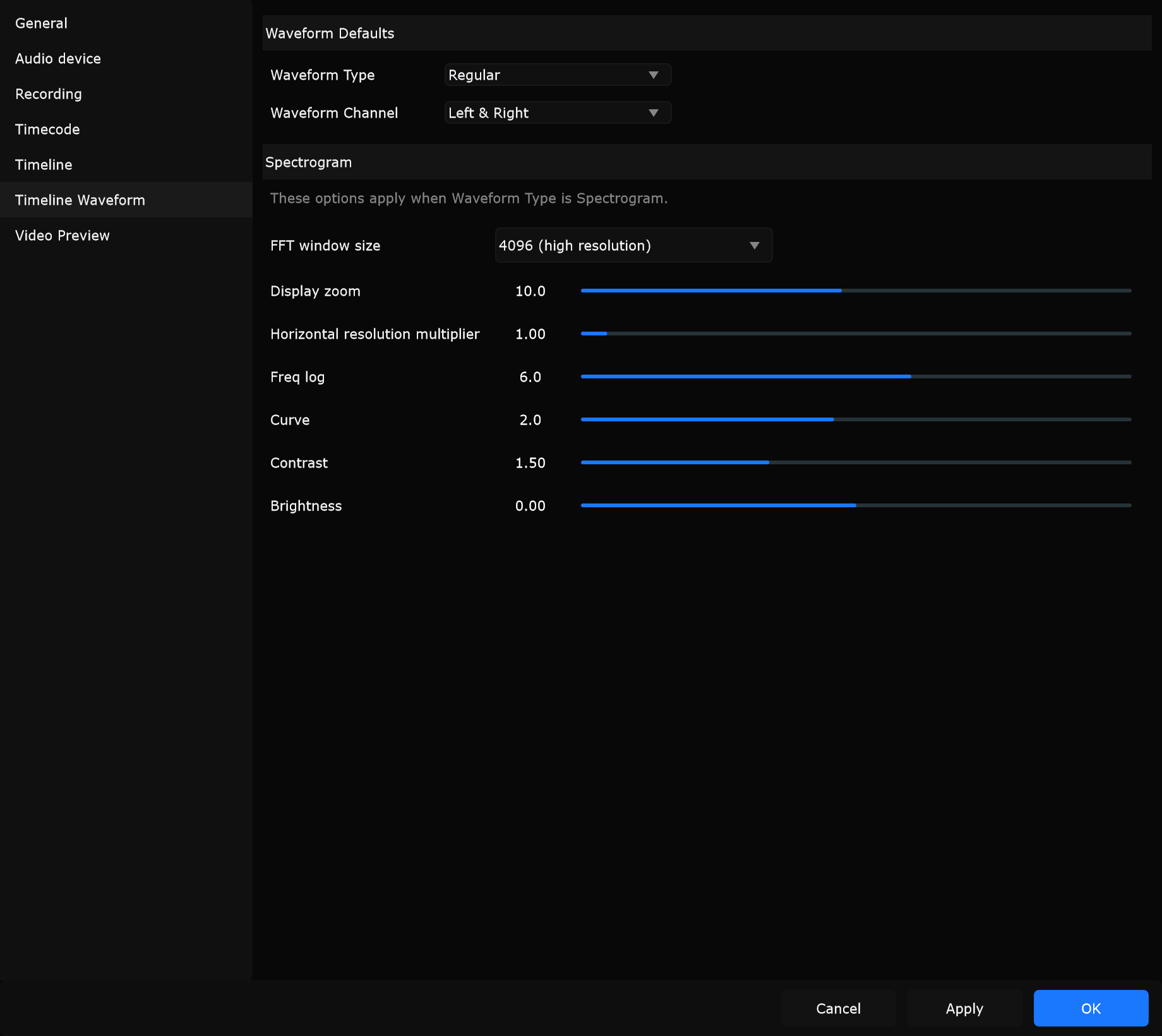Viewport: 1162px width, 1036px height.
Task: Click the Freq log label
Action: pos(297,377)
